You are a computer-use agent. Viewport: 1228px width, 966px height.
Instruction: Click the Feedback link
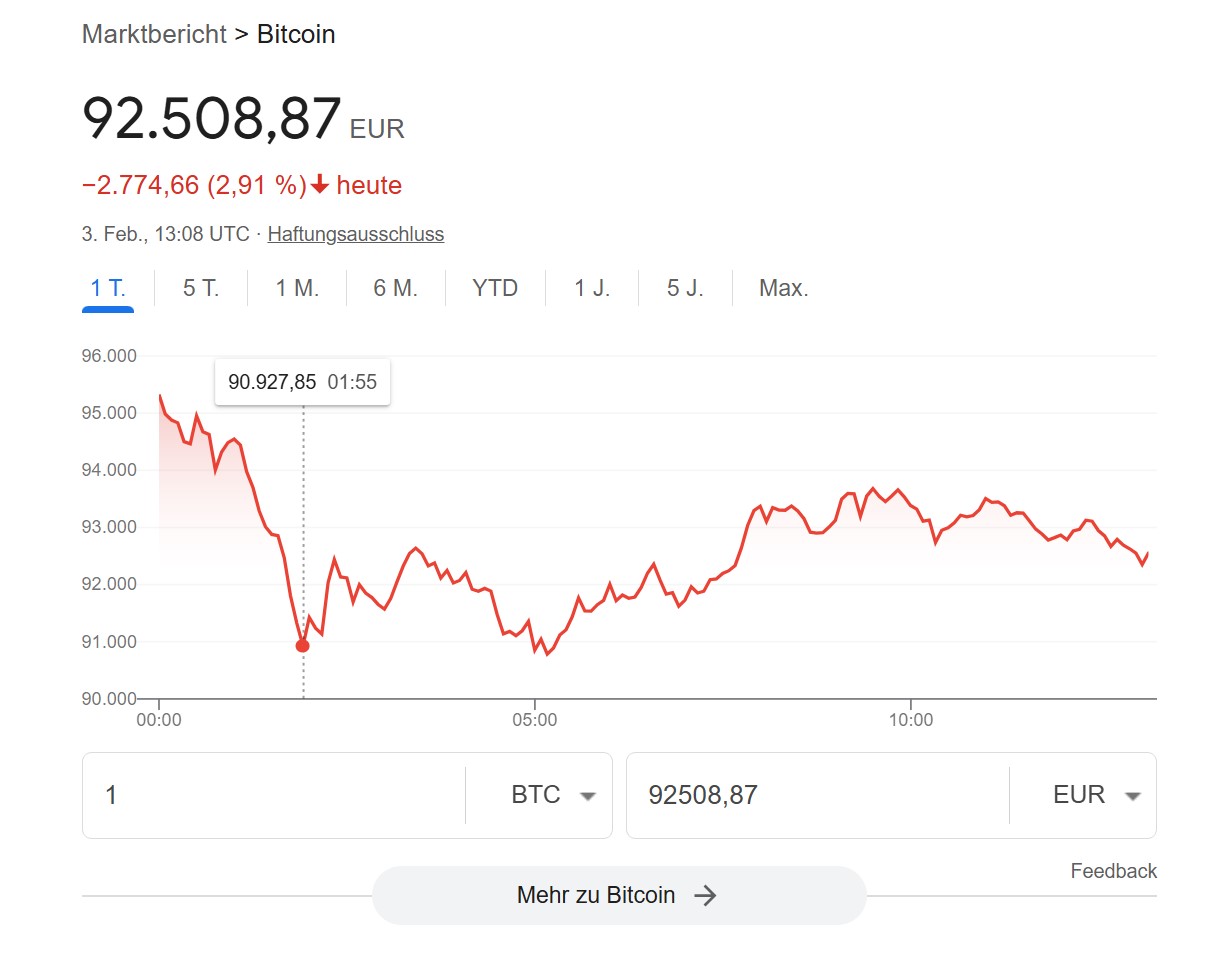pos(1113,871)
